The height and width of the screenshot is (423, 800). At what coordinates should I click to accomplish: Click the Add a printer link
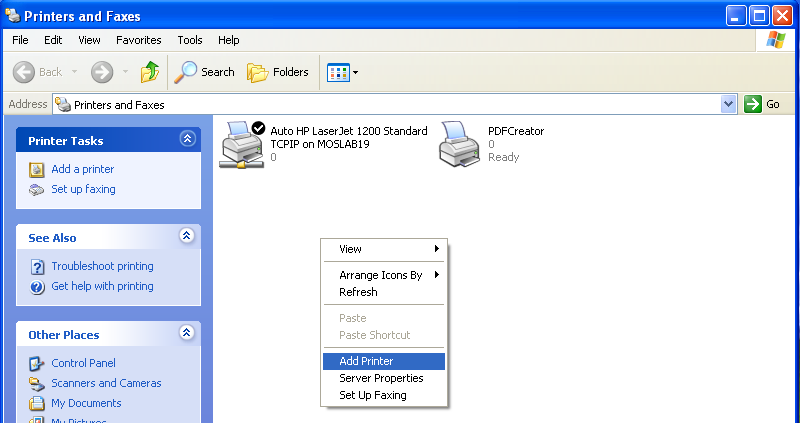pyautogui.click(x=83, y=169)
